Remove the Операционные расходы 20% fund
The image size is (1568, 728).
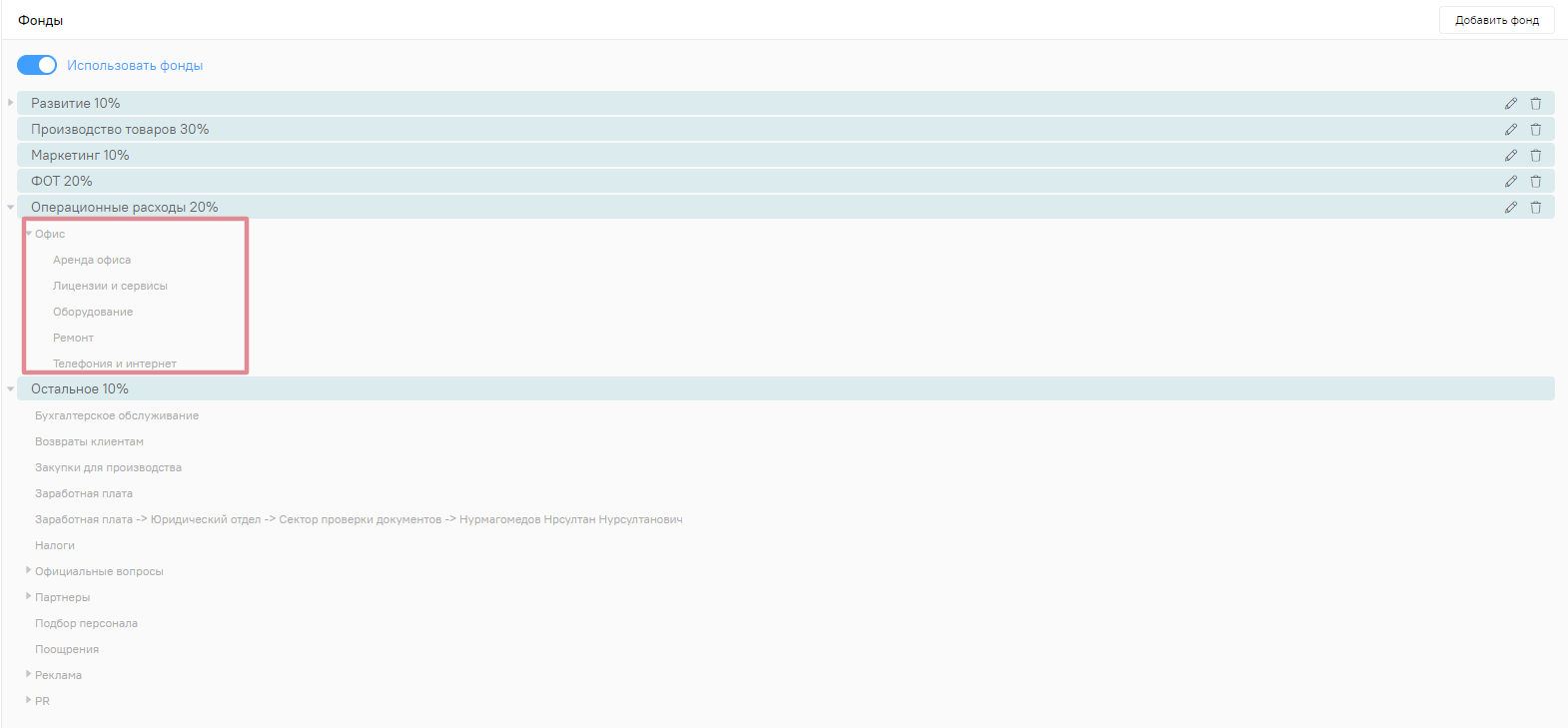(1536, 208)
